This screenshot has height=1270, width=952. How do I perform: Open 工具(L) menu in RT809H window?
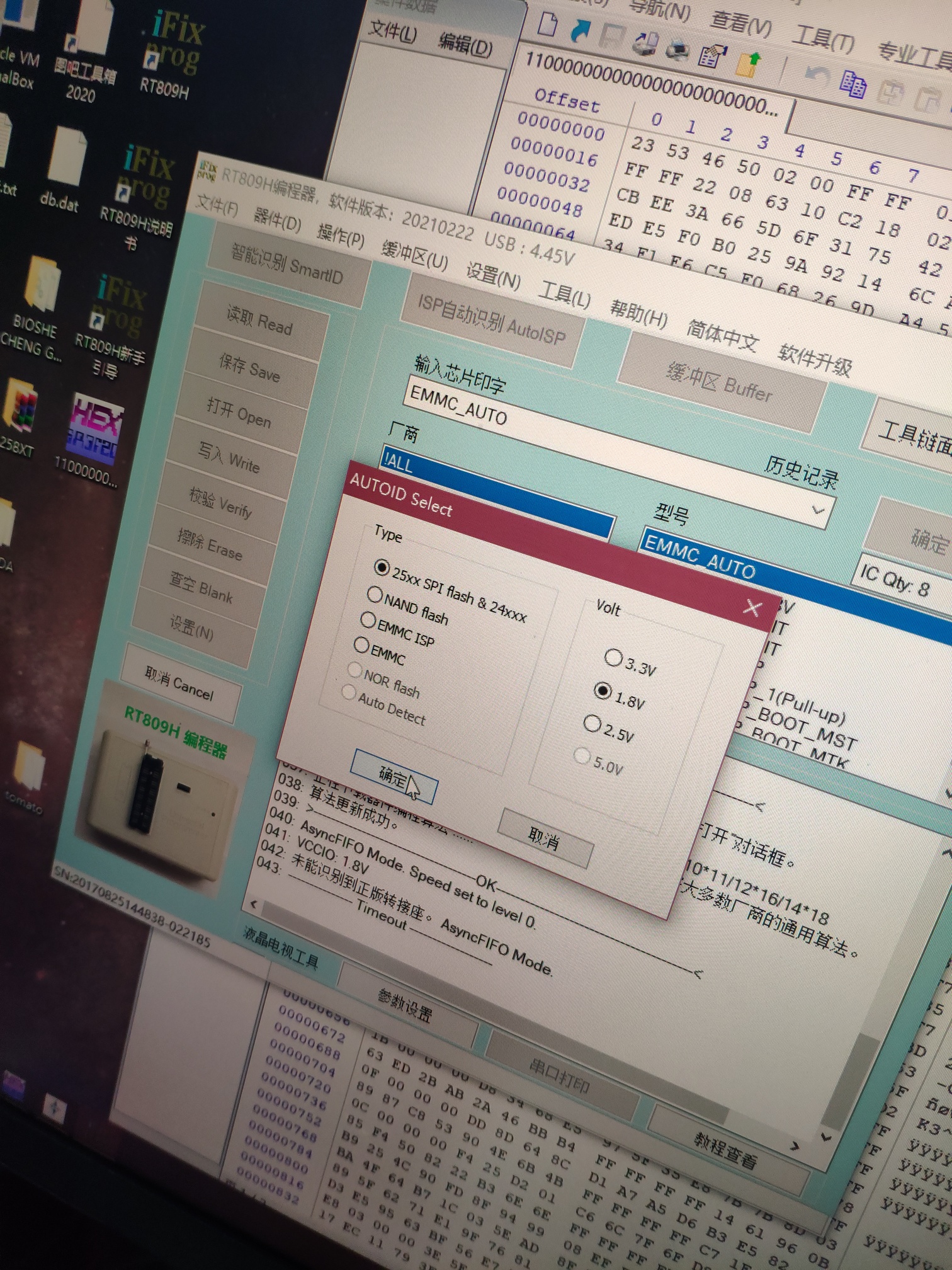pos(565,294)
